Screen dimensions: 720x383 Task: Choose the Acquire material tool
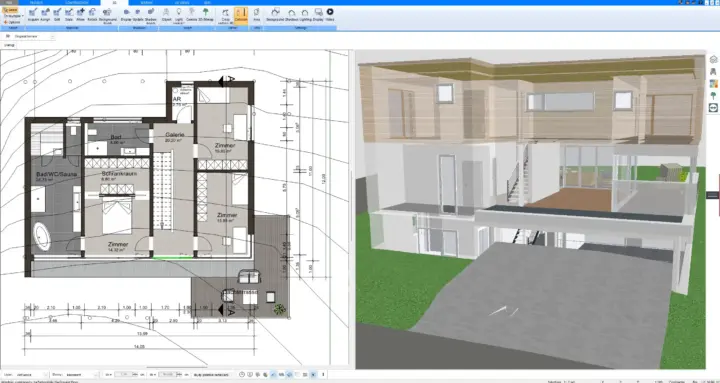click(x=33, y=15)
